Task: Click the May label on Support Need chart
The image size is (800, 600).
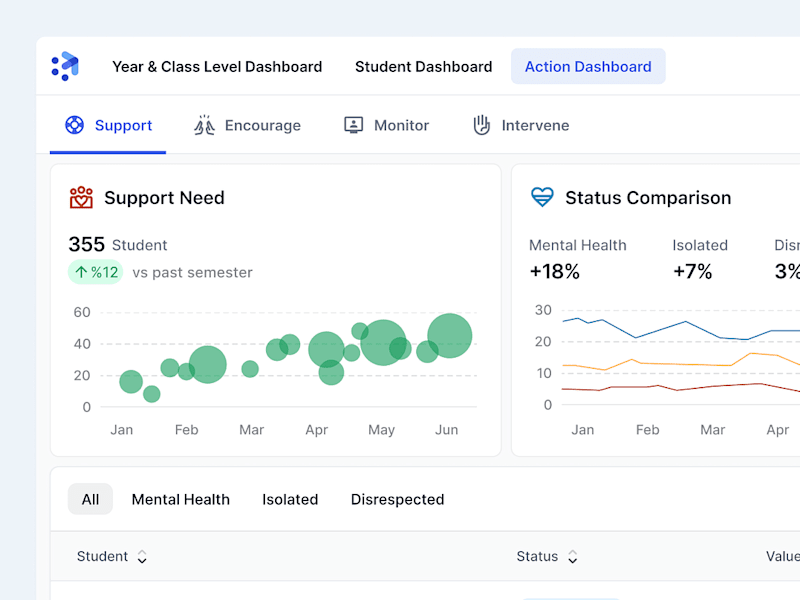Action: (x=381, y=430)
